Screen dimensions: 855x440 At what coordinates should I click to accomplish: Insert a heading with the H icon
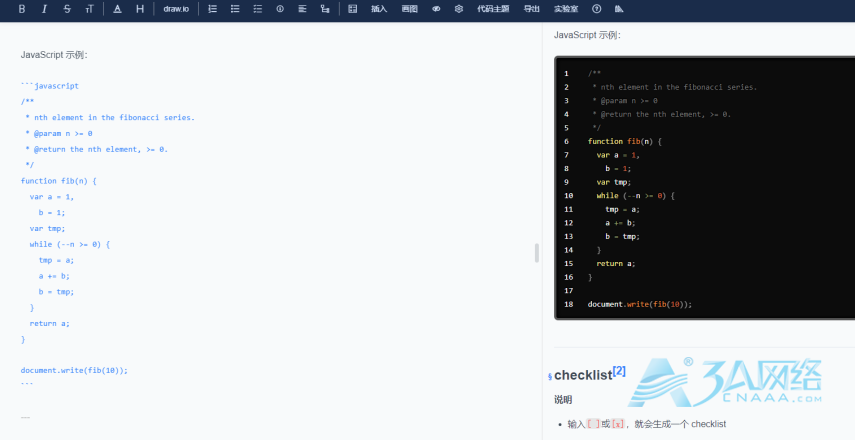140,9
